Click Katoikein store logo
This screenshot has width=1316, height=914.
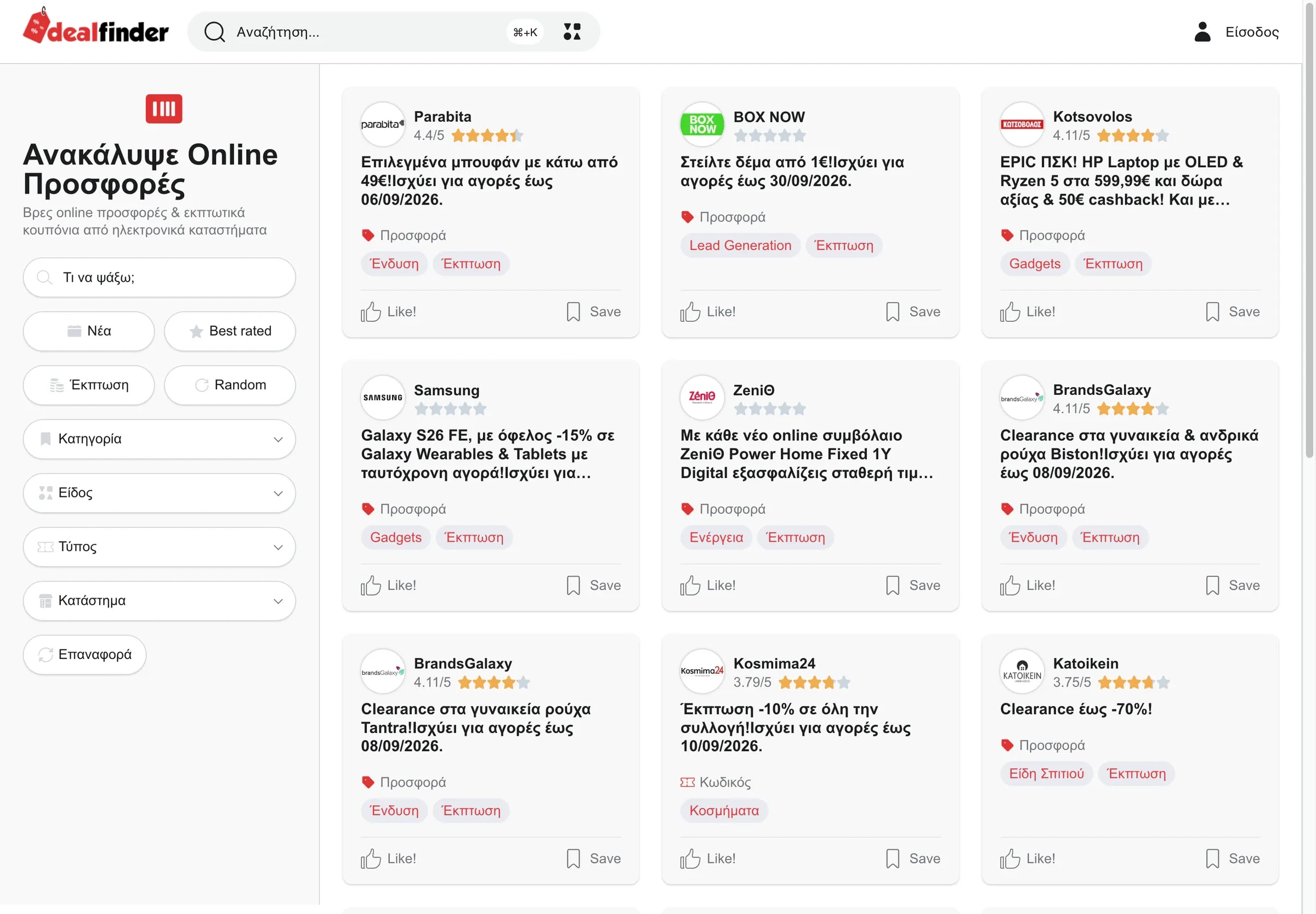1022,671
